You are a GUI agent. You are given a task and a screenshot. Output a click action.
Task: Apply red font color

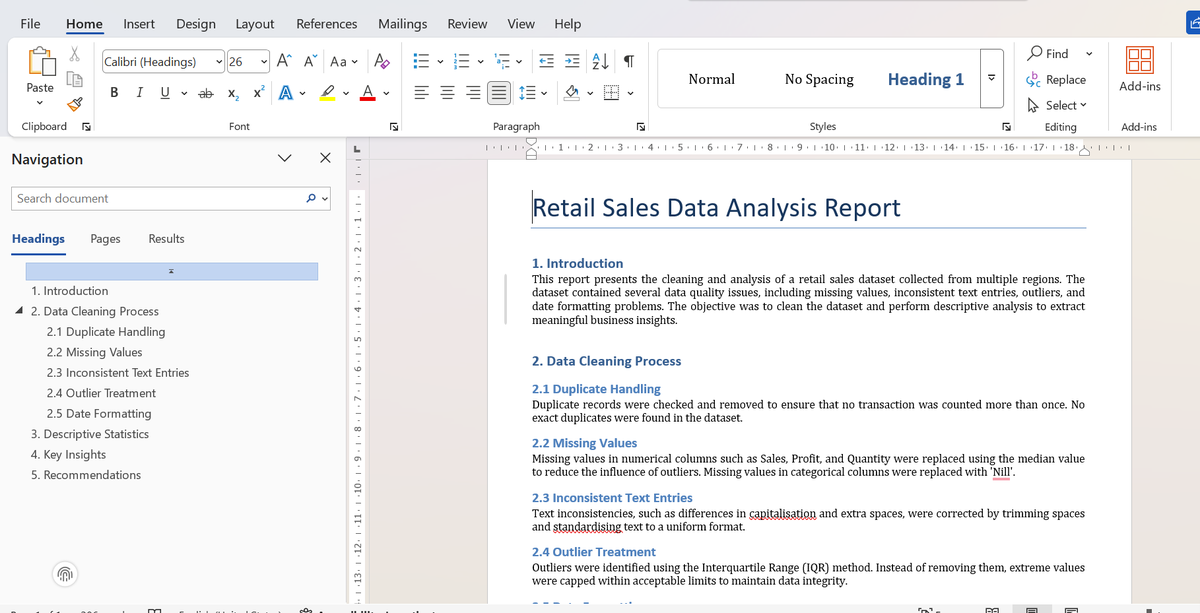point(367,92)
